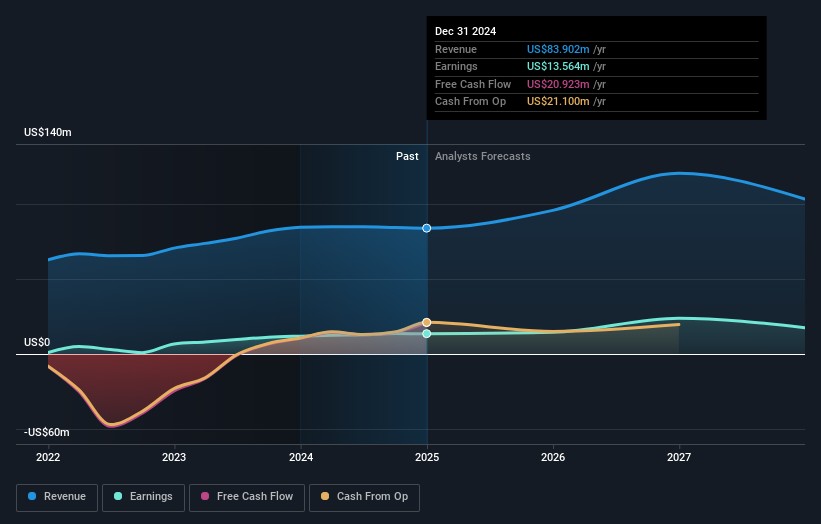This screenshot has height=524, width=821.
Task: Click the teal Earnings legend dot
Action: [119, 496]
